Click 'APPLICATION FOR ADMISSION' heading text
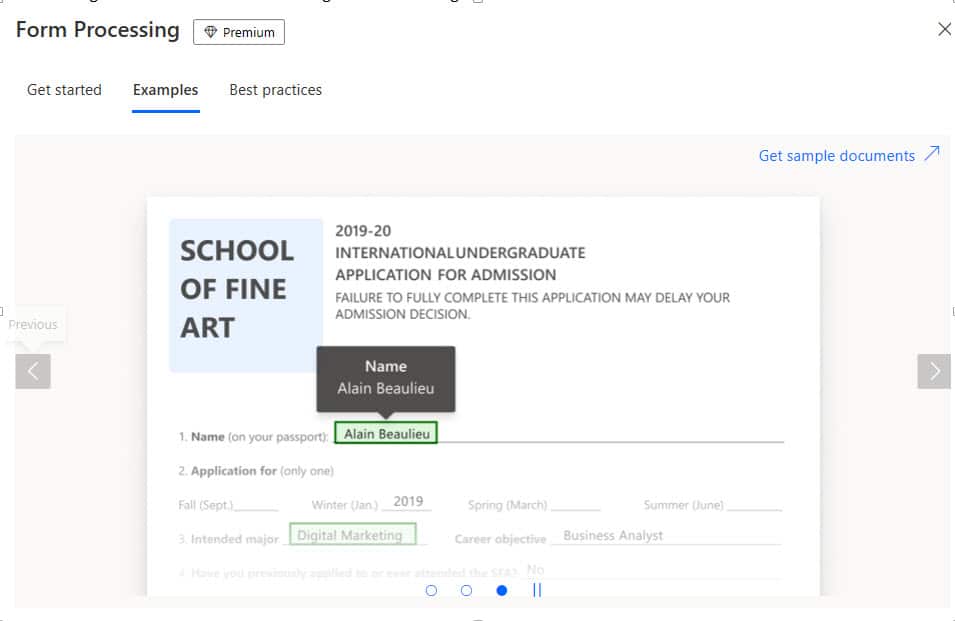 pyautogui.click(x=445, y=275)
